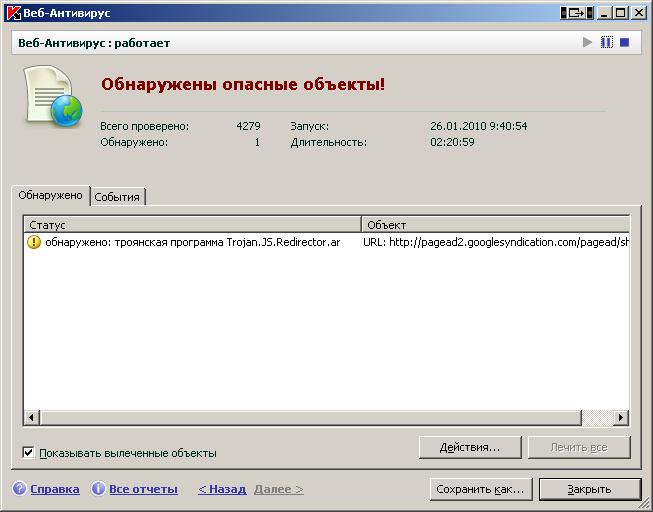Screen dimensions: 653x512
Task: Click the info icon beside Все отчеты
Action: pyautogui.click(x=98, y=489)
